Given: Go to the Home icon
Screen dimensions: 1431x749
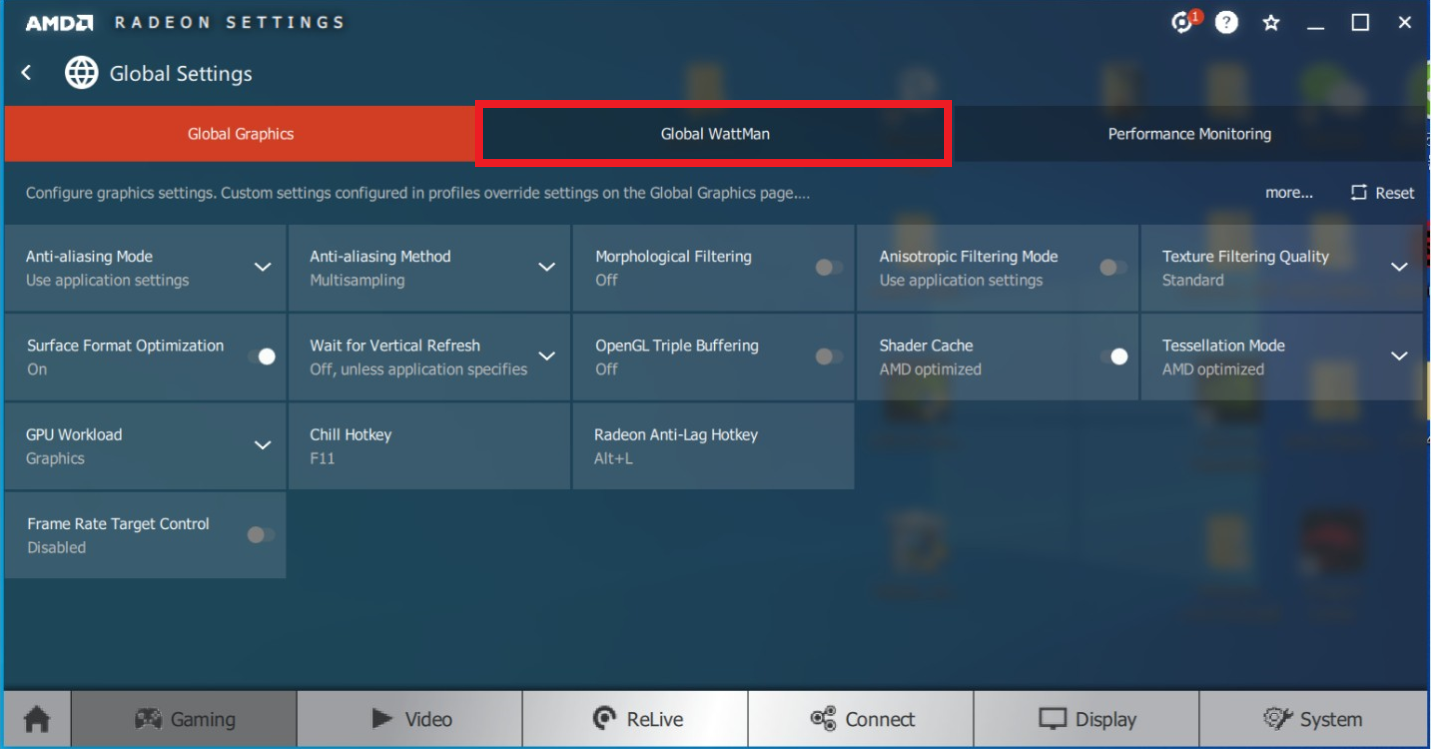Looking at the screenshot, I should (37, 719).
